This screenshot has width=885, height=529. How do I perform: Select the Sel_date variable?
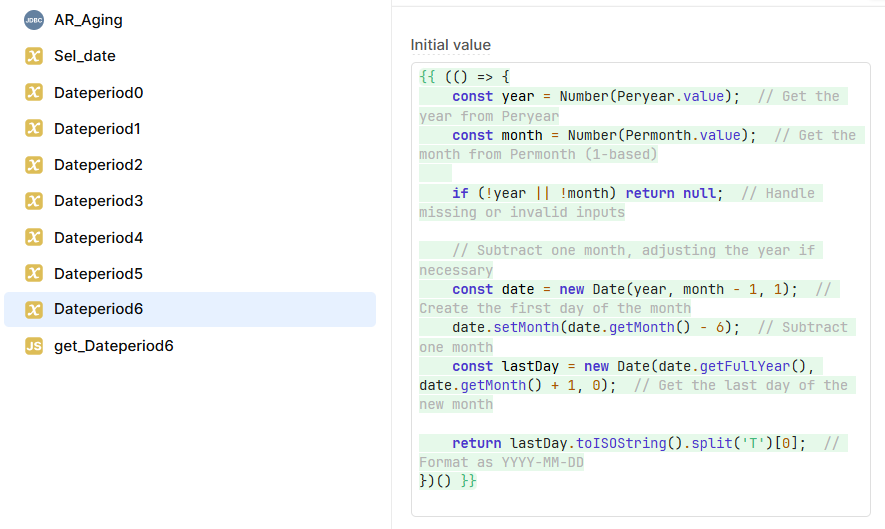tap(190, 56)
